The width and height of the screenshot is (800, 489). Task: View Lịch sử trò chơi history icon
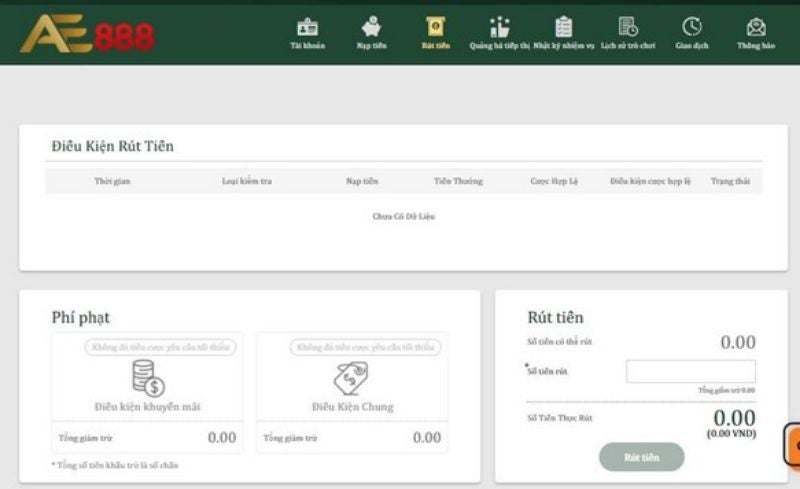(628, 29)
